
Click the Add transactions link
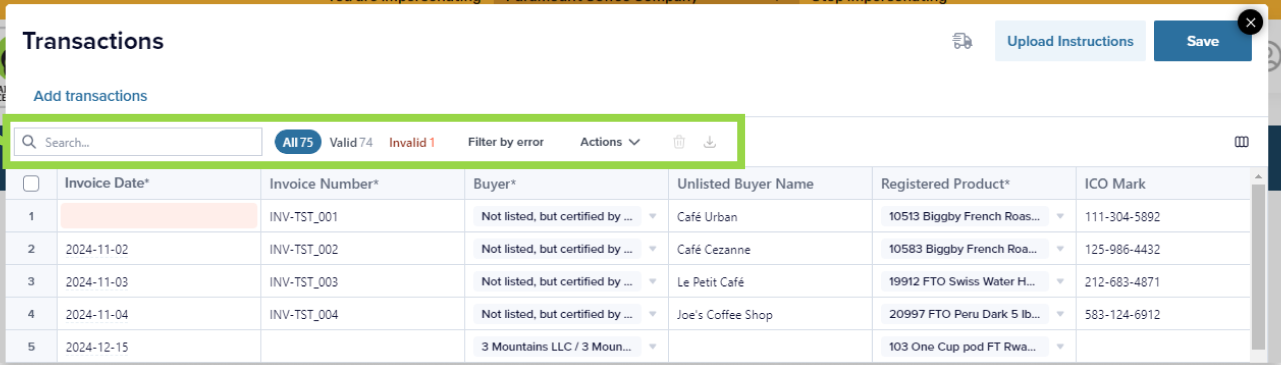pyautogui.click(x=90, y=96)
